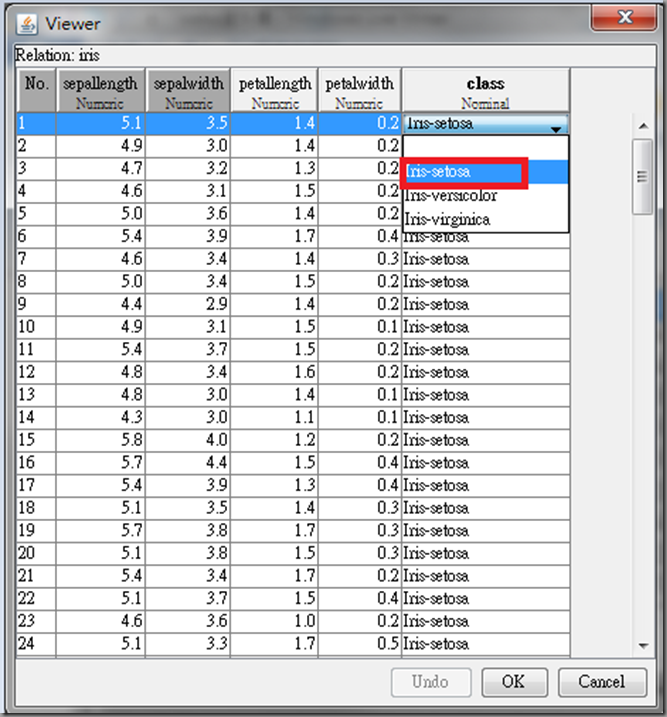Select sepallength value 5.0 in row 8

[101, 282]
